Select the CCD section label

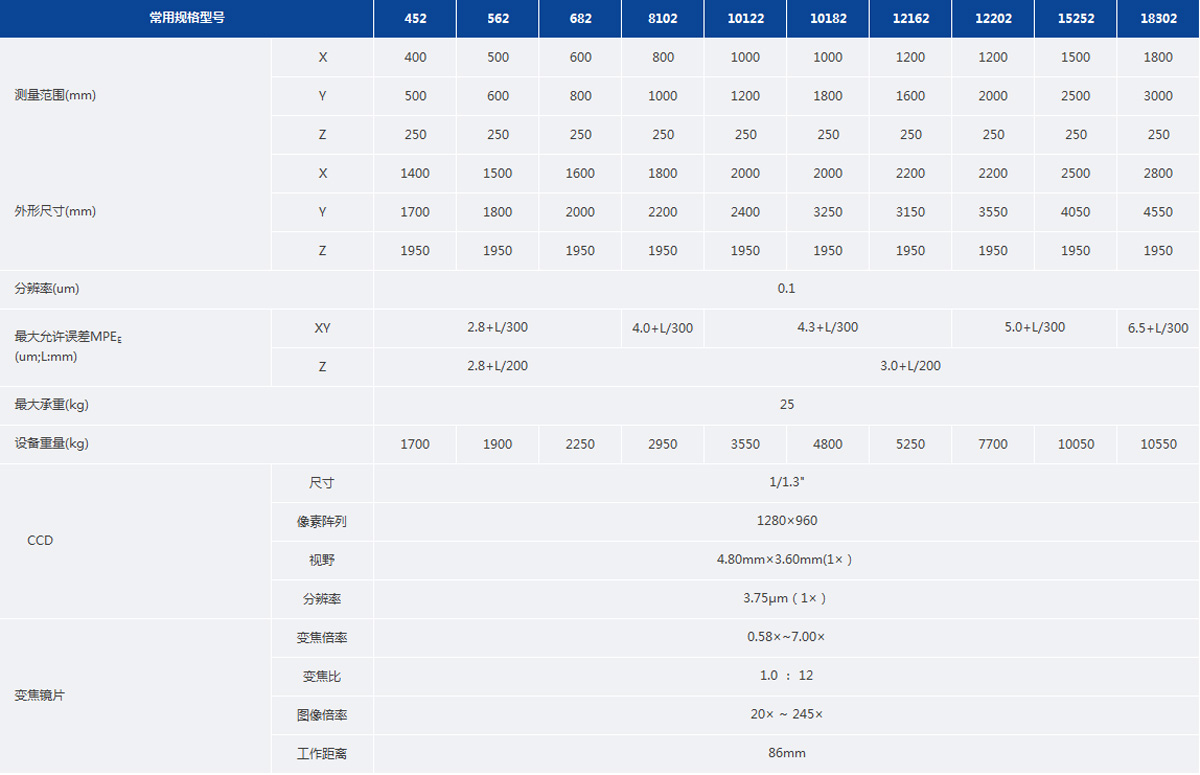[x=40, y=541]
